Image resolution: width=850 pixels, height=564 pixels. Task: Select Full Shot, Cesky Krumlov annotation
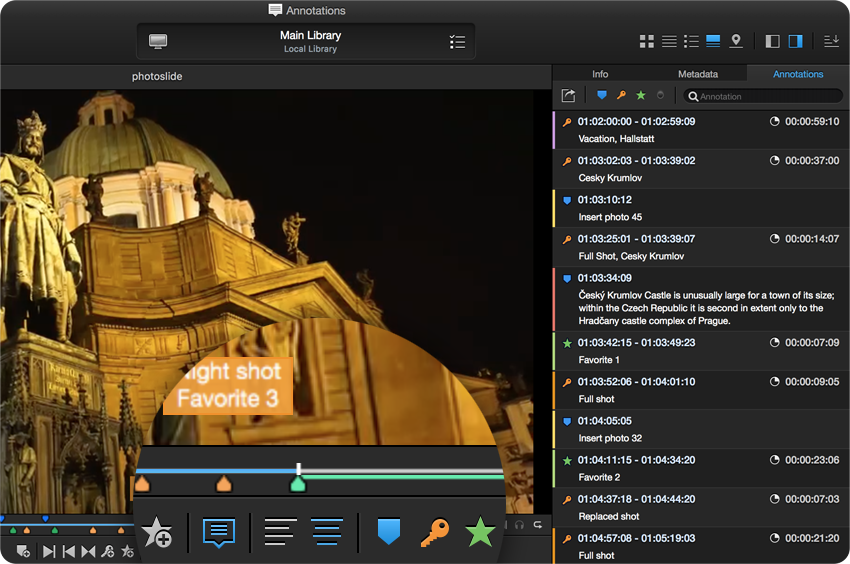coord(701,247)
